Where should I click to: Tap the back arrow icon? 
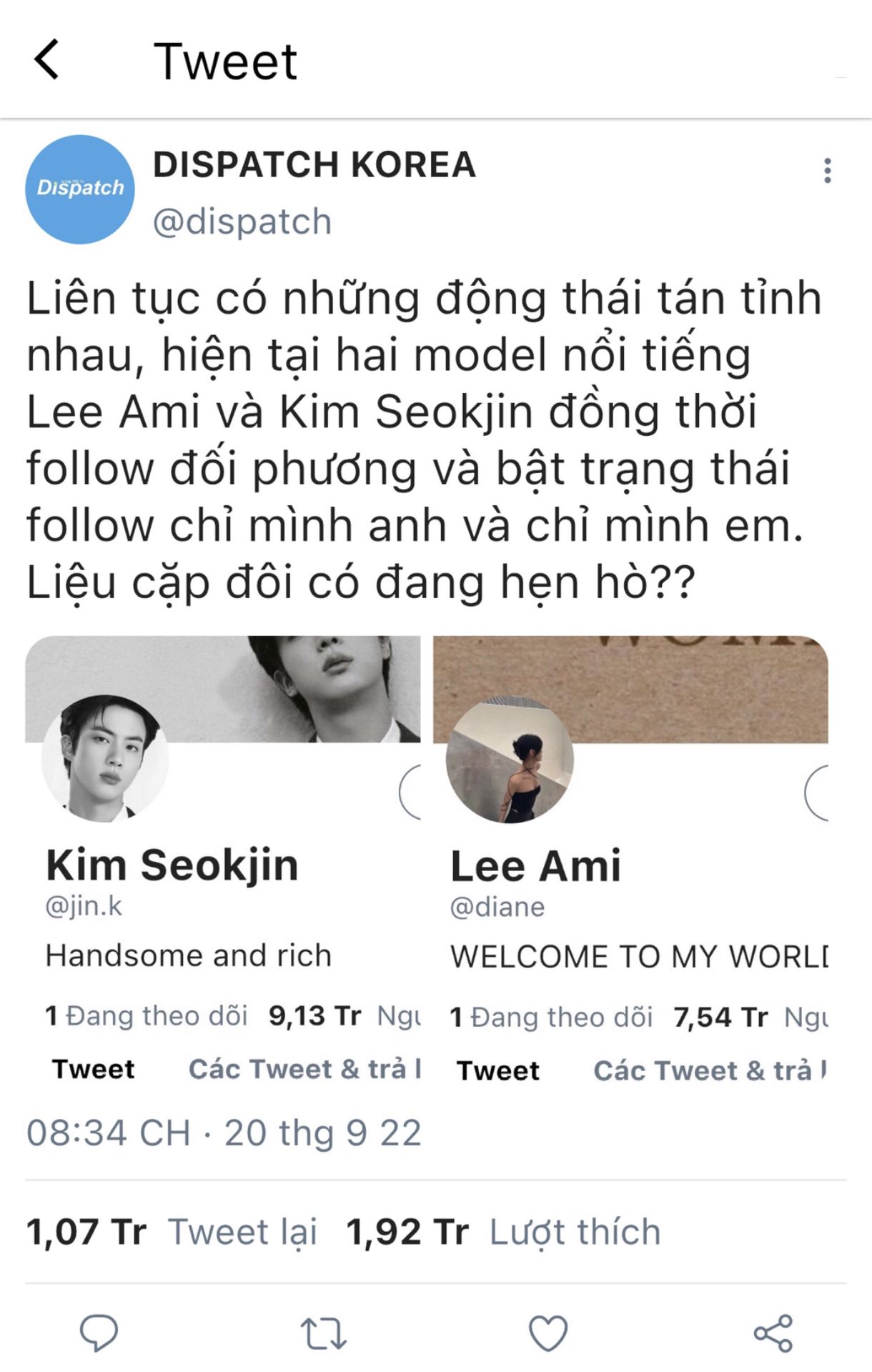click(46, 59)
